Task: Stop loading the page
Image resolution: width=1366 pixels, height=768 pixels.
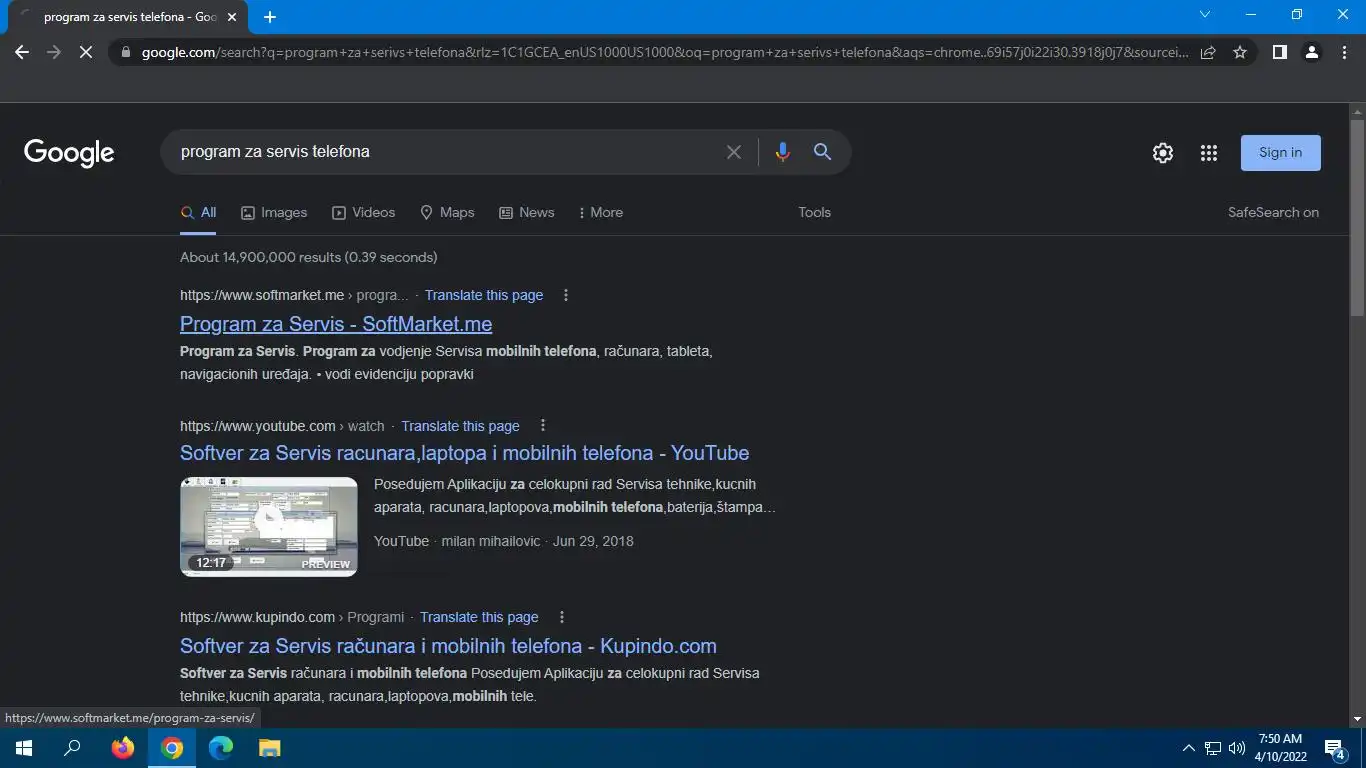Action: pos(86,52)
